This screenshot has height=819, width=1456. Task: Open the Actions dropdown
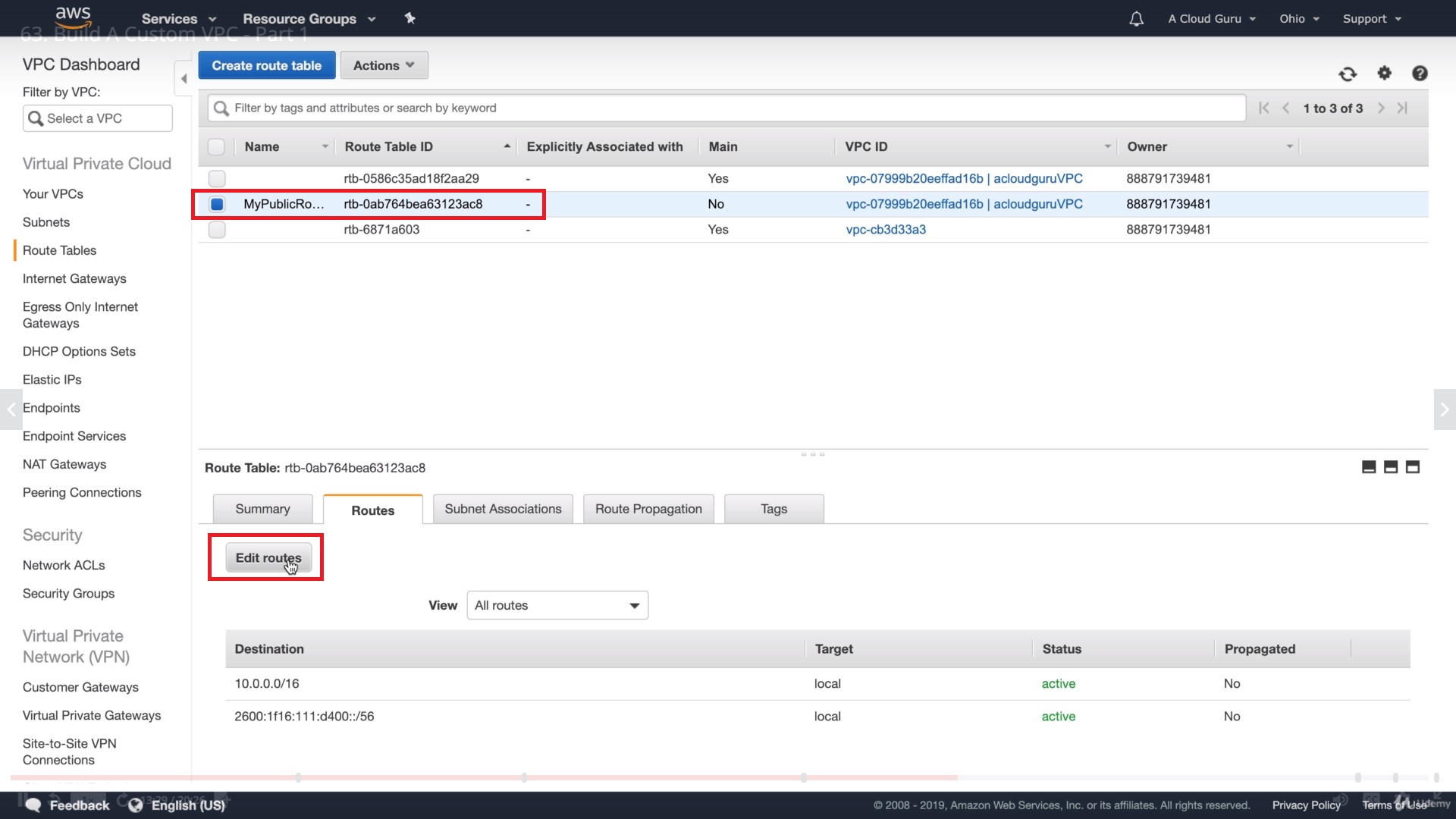pos(384,65)
